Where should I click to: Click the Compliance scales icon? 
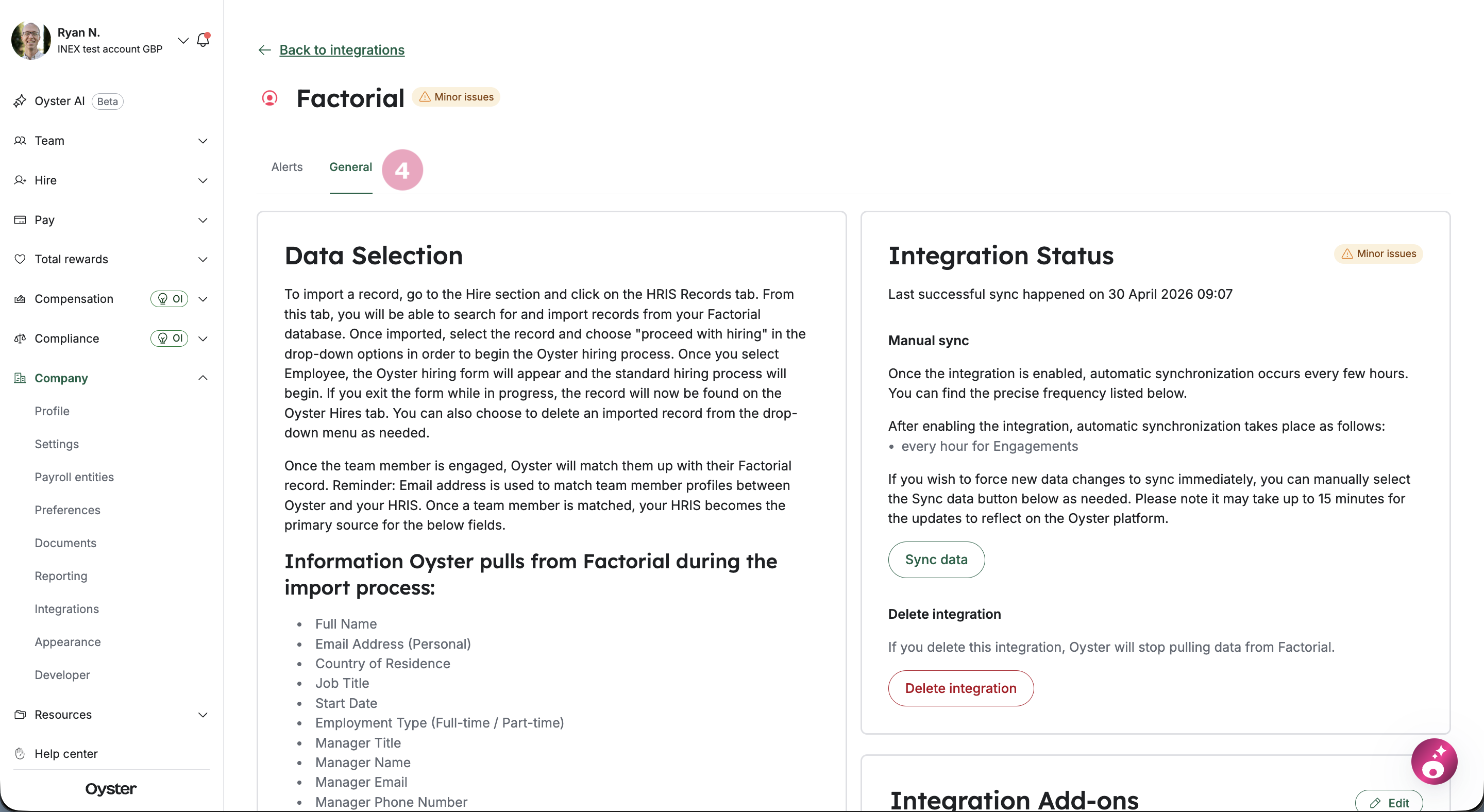(20, 339)
